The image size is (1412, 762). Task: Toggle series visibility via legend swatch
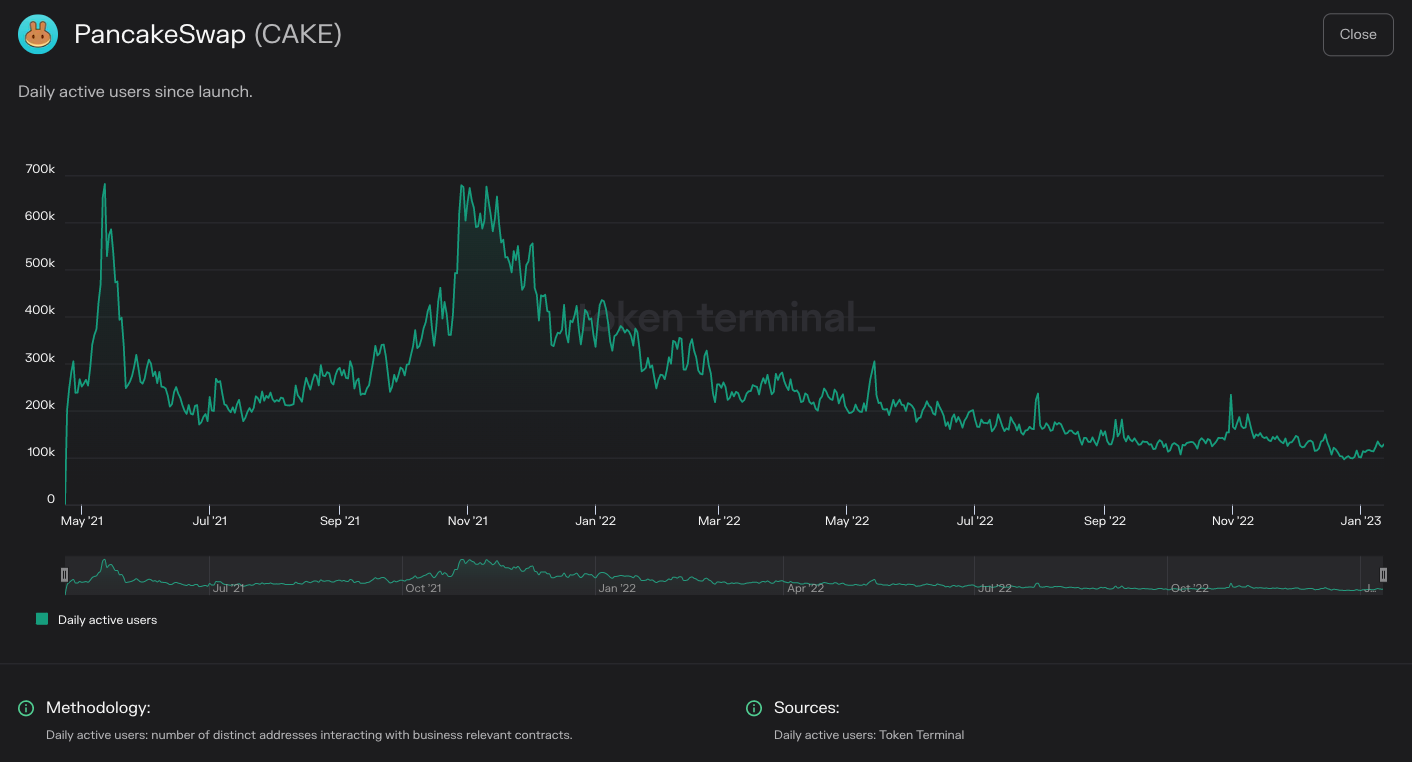[41, 619]
